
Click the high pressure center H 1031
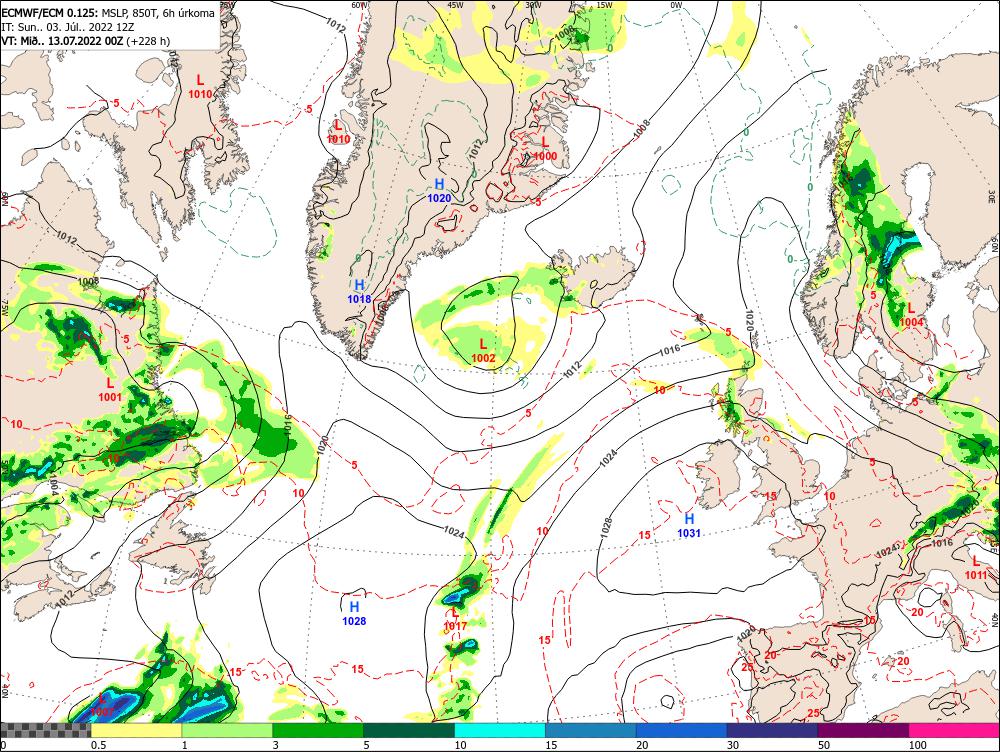pyautogui.click(x=689, y=526)
